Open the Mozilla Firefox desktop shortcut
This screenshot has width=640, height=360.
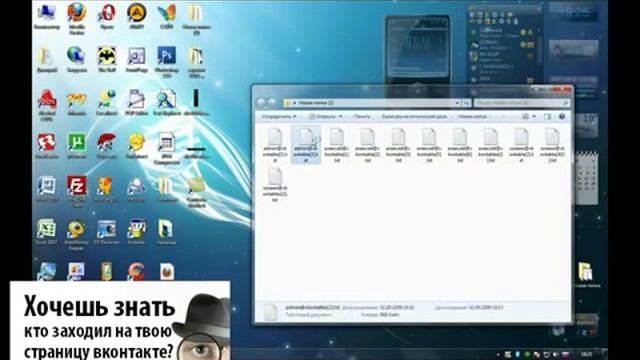[77, 19]
